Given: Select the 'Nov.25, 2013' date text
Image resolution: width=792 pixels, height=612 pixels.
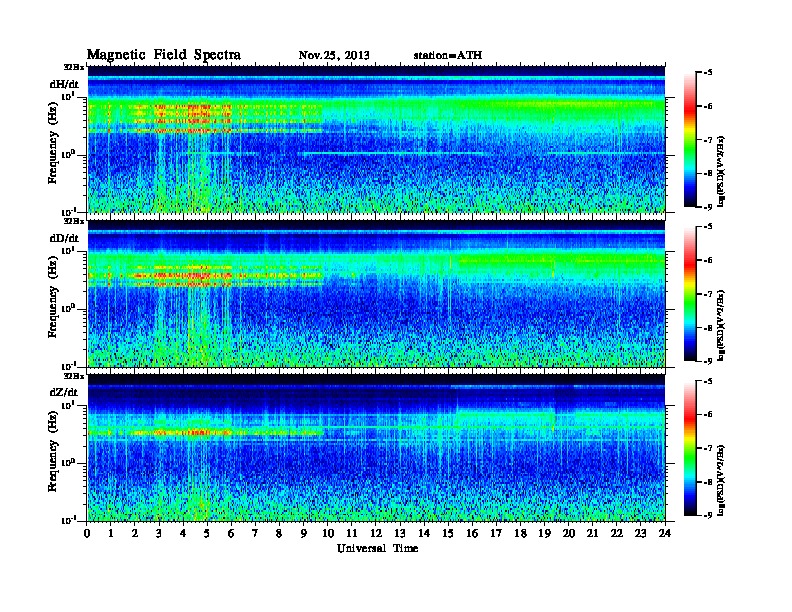Looking at the screenshot, I should click(334, 56).
